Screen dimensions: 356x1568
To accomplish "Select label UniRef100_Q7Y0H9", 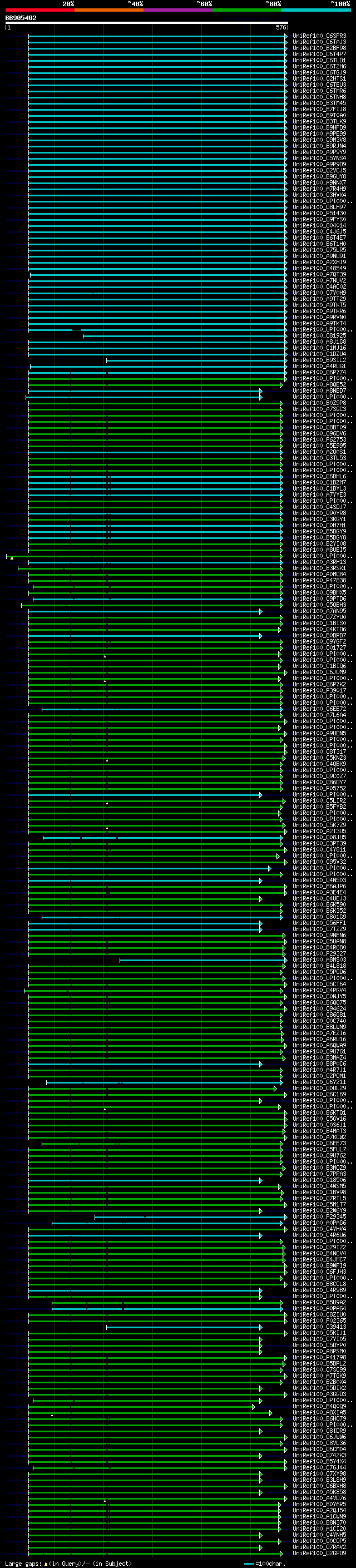I will (x=319, y=293).
